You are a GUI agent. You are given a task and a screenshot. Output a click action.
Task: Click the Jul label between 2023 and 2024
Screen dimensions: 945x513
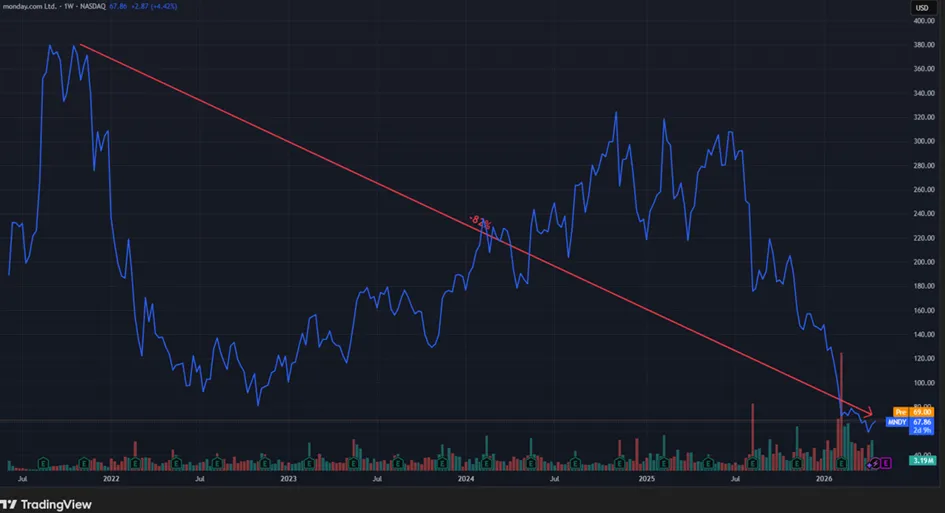pyautogui.click(x=377, y=479)
